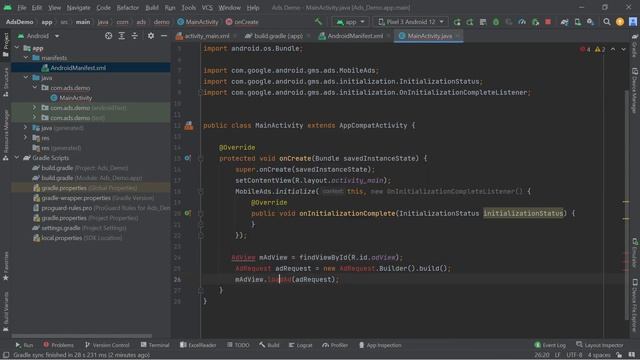
Task: Click Expand All icon in Project panel
Action: pos(122,36)
